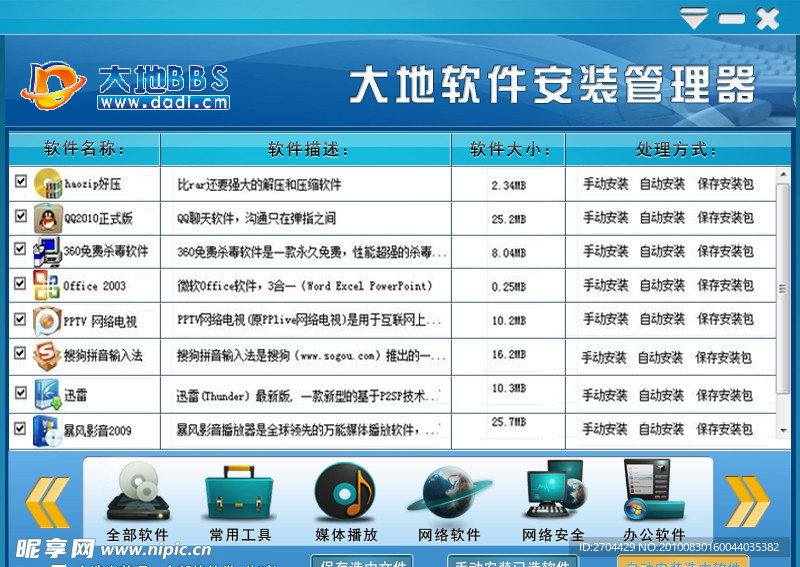
Task: Click the haozip好压 software icon
Action: click(x=47, y=184)
